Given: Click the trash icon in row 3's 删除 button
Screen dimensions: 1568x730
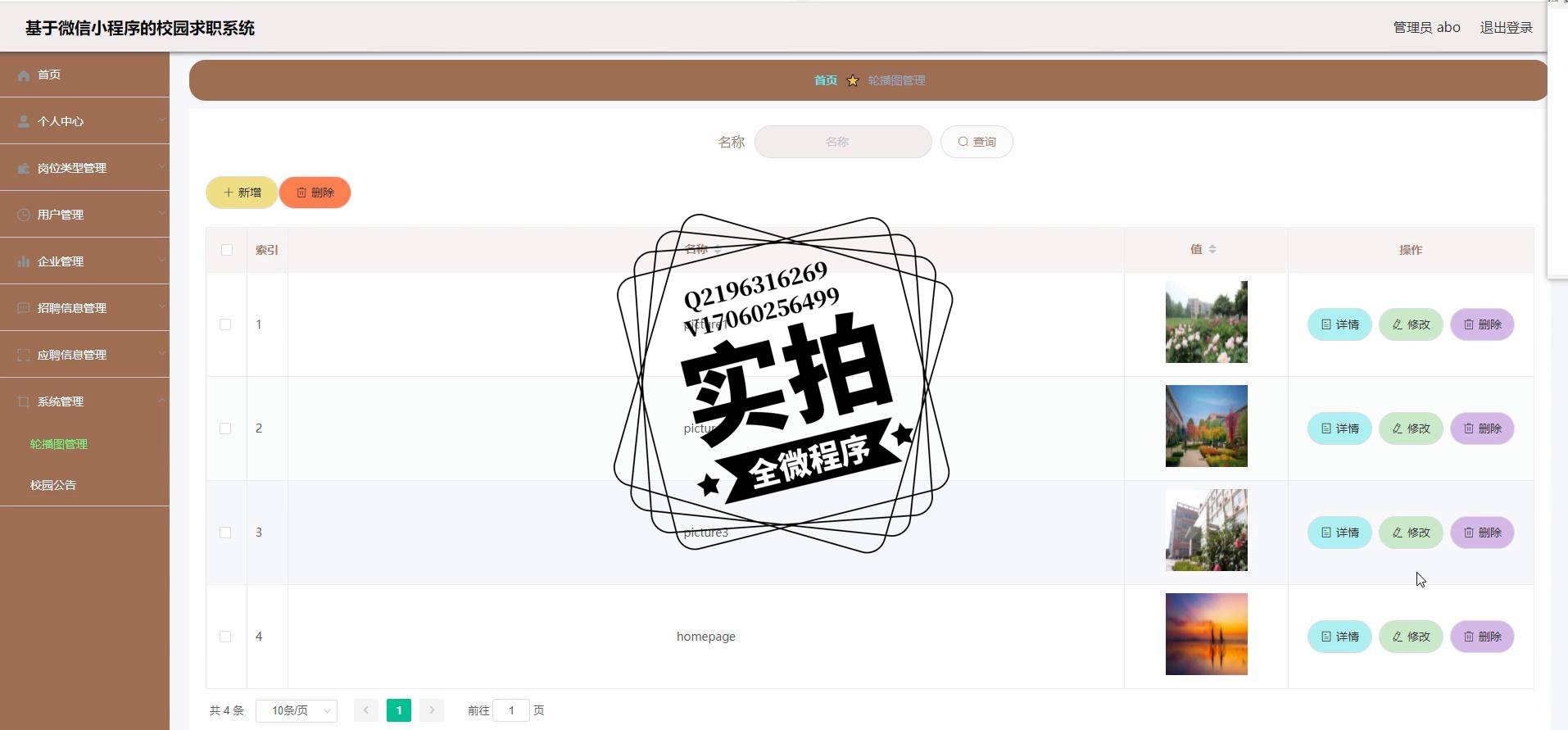Looking at the screenshot, I should (x=1469, y=533).
